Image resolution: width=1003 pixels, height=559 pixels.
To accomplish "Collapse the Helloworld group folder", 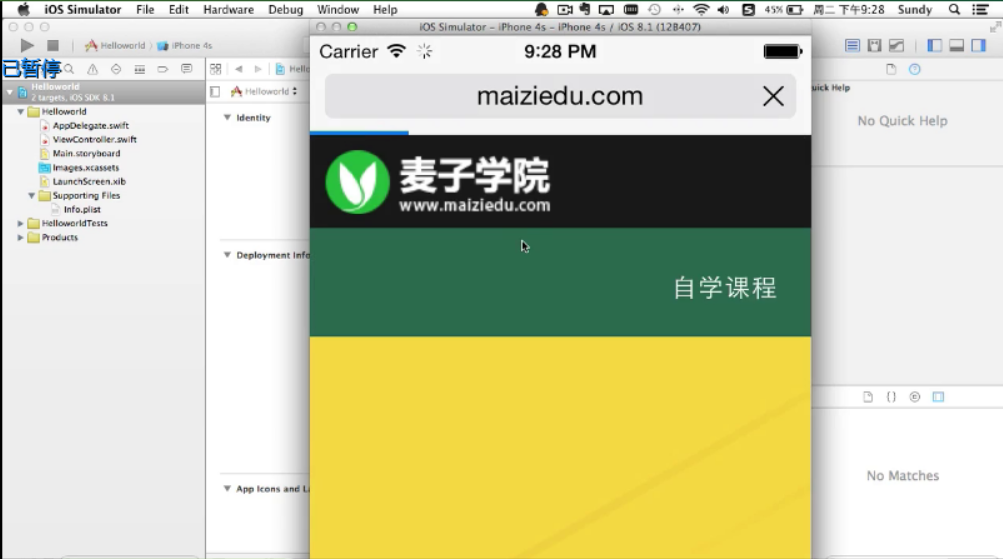I will coord(20,112).
